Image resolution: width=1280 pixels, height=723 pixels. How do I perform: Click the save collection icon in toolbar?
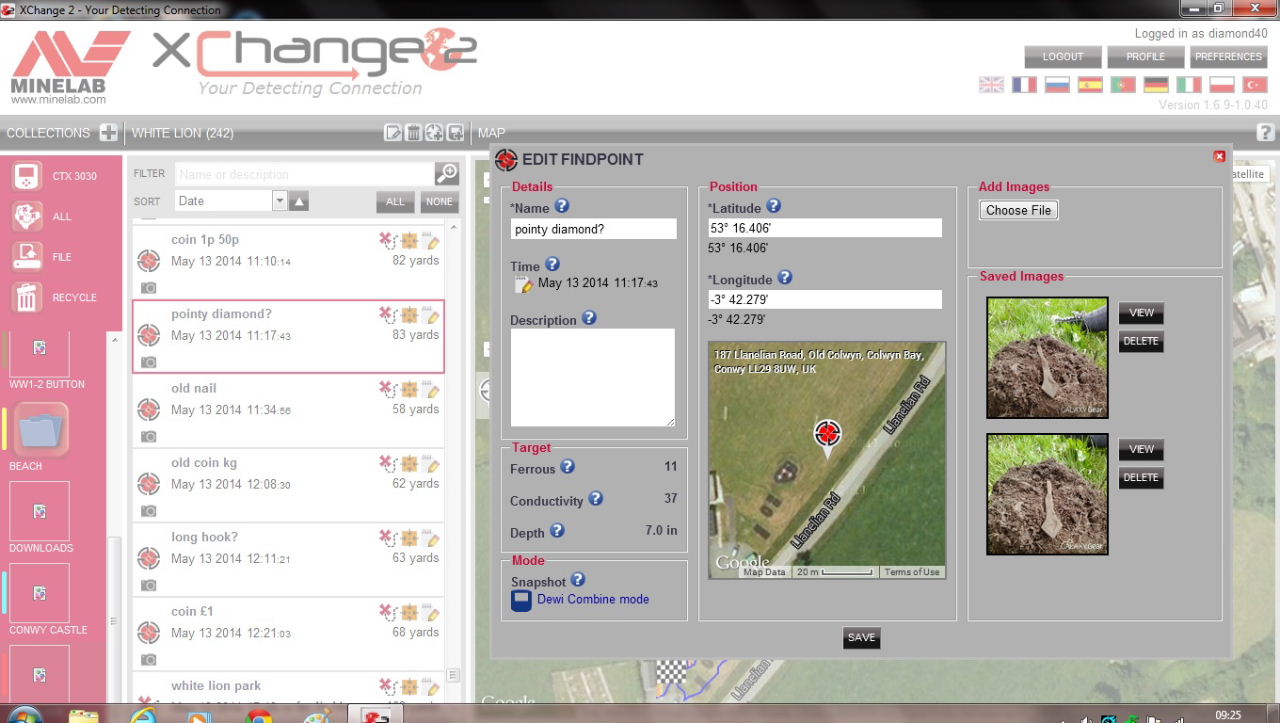click(455, 132)
